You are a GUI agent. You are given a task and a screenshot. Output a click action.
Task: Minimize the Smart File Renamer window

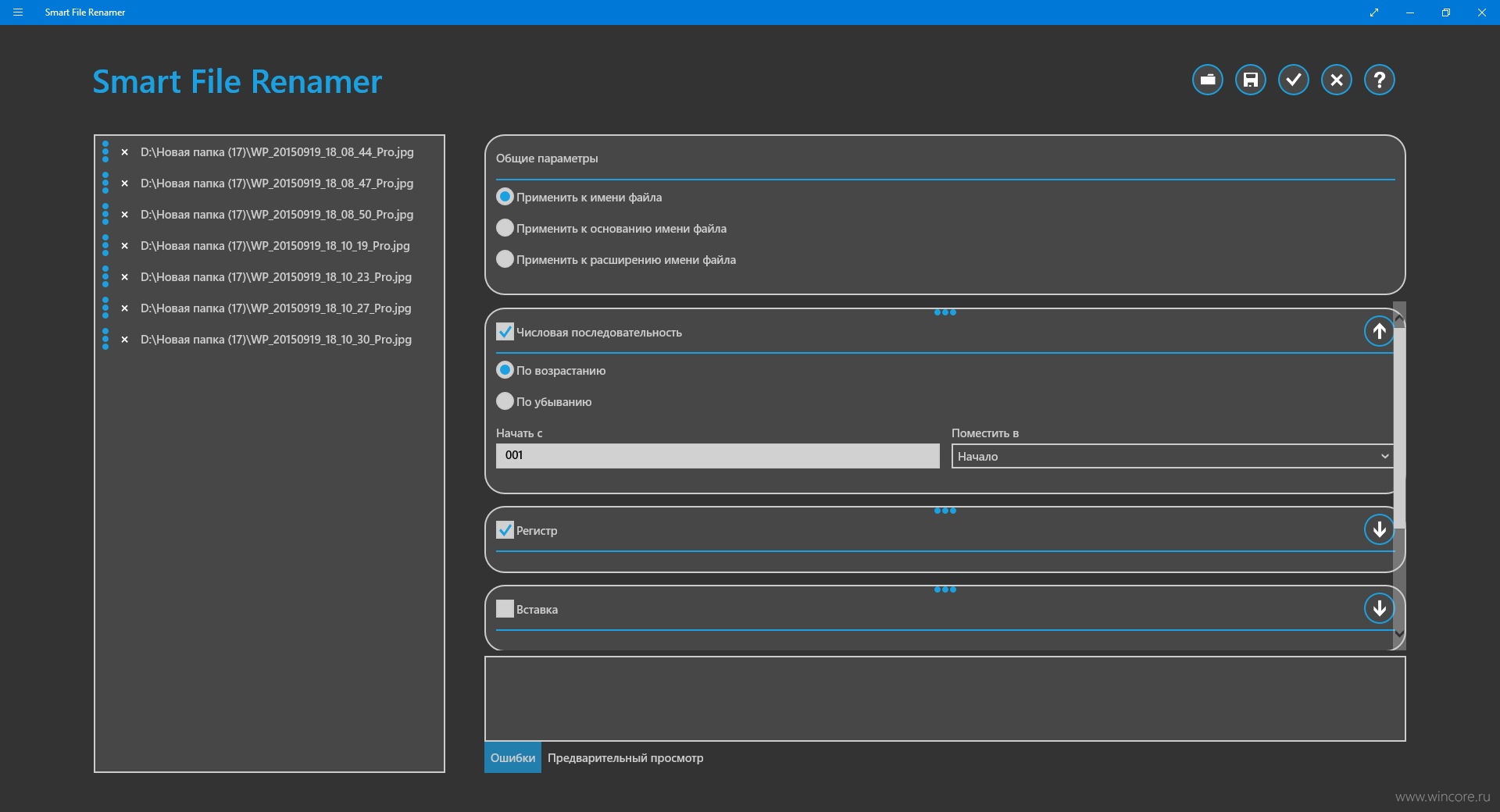coord(1410,12)
